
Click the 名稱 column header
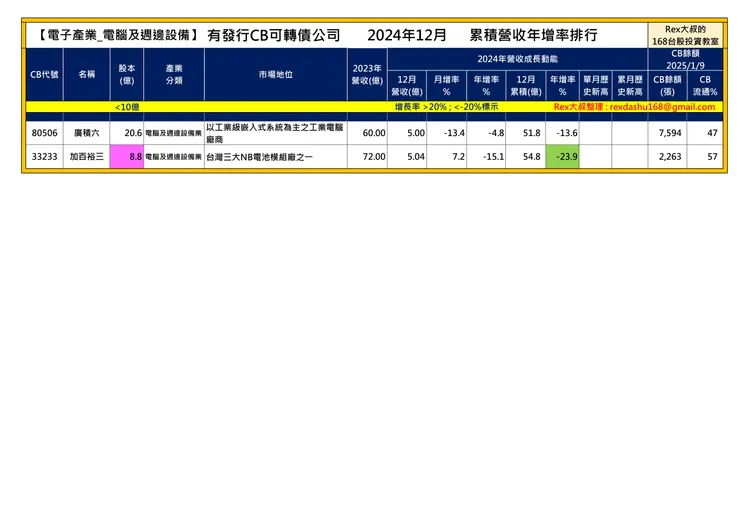coord(86,75)
